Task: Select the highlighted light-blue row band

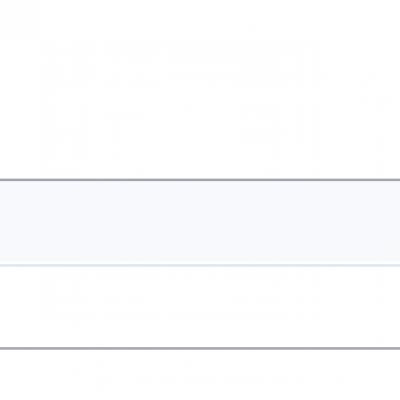Action: click(x=200, y=222)
